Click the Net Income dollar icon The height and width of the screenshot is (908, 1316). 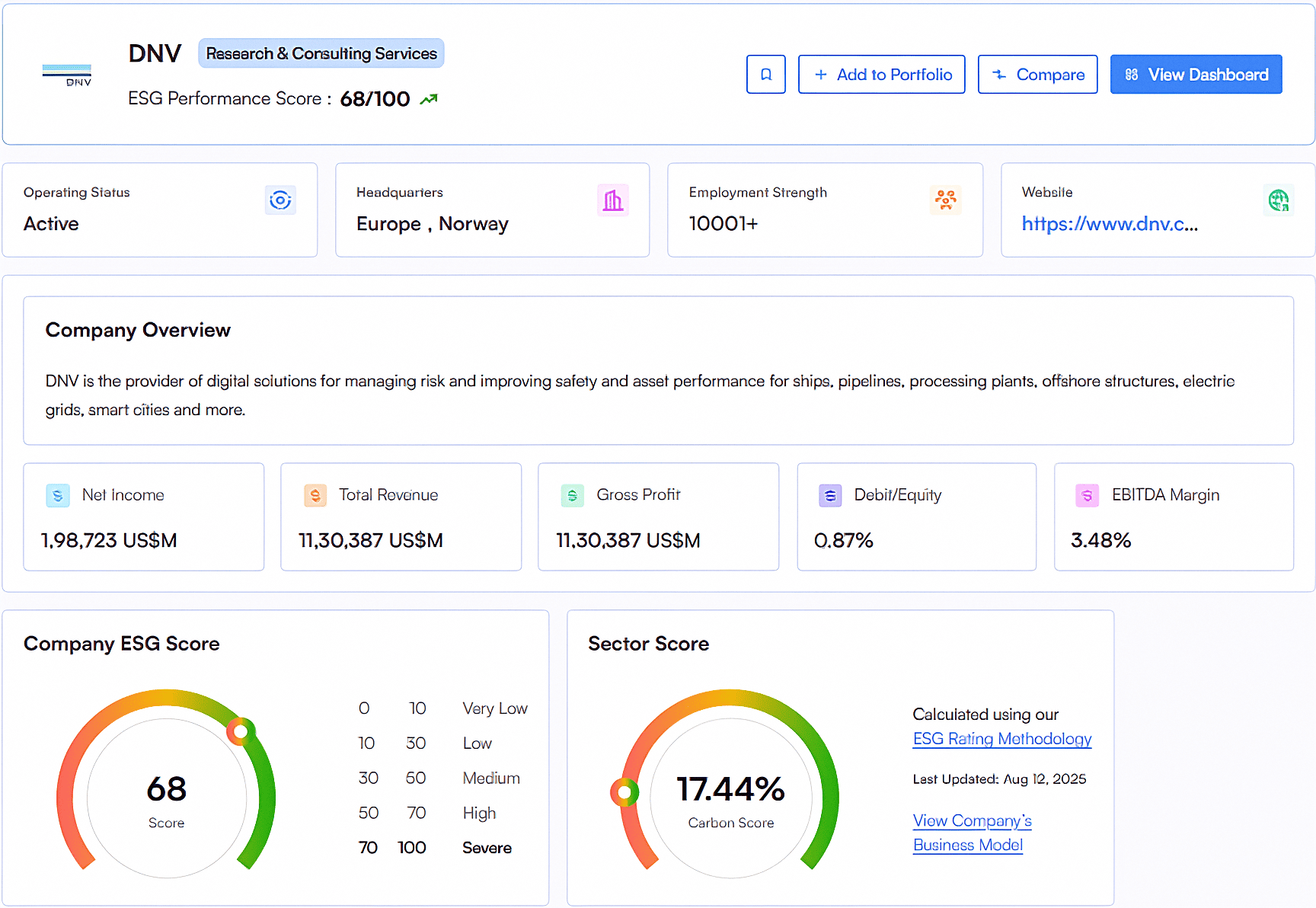(x=58, y=496)
